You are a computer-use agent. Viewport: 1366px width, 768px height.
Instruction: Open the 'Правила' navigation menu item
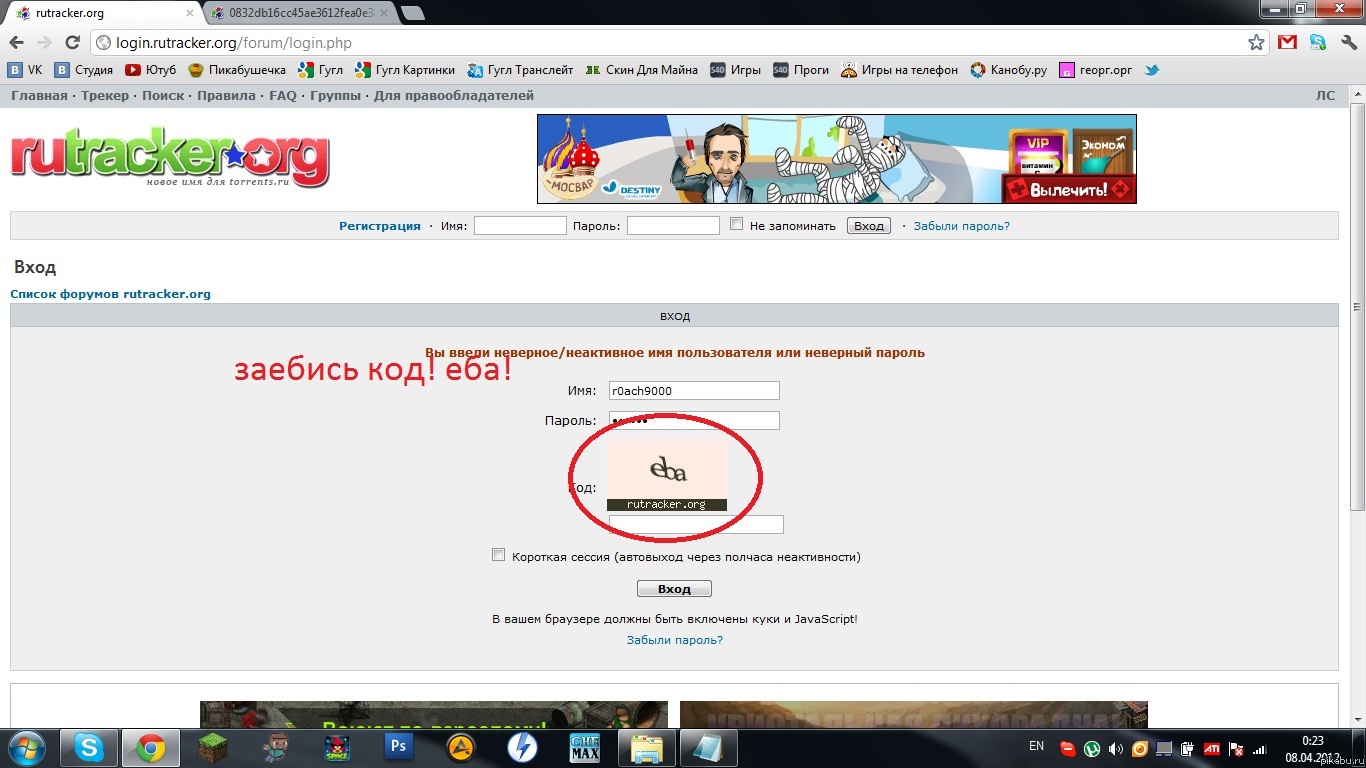tap(226, 96)
